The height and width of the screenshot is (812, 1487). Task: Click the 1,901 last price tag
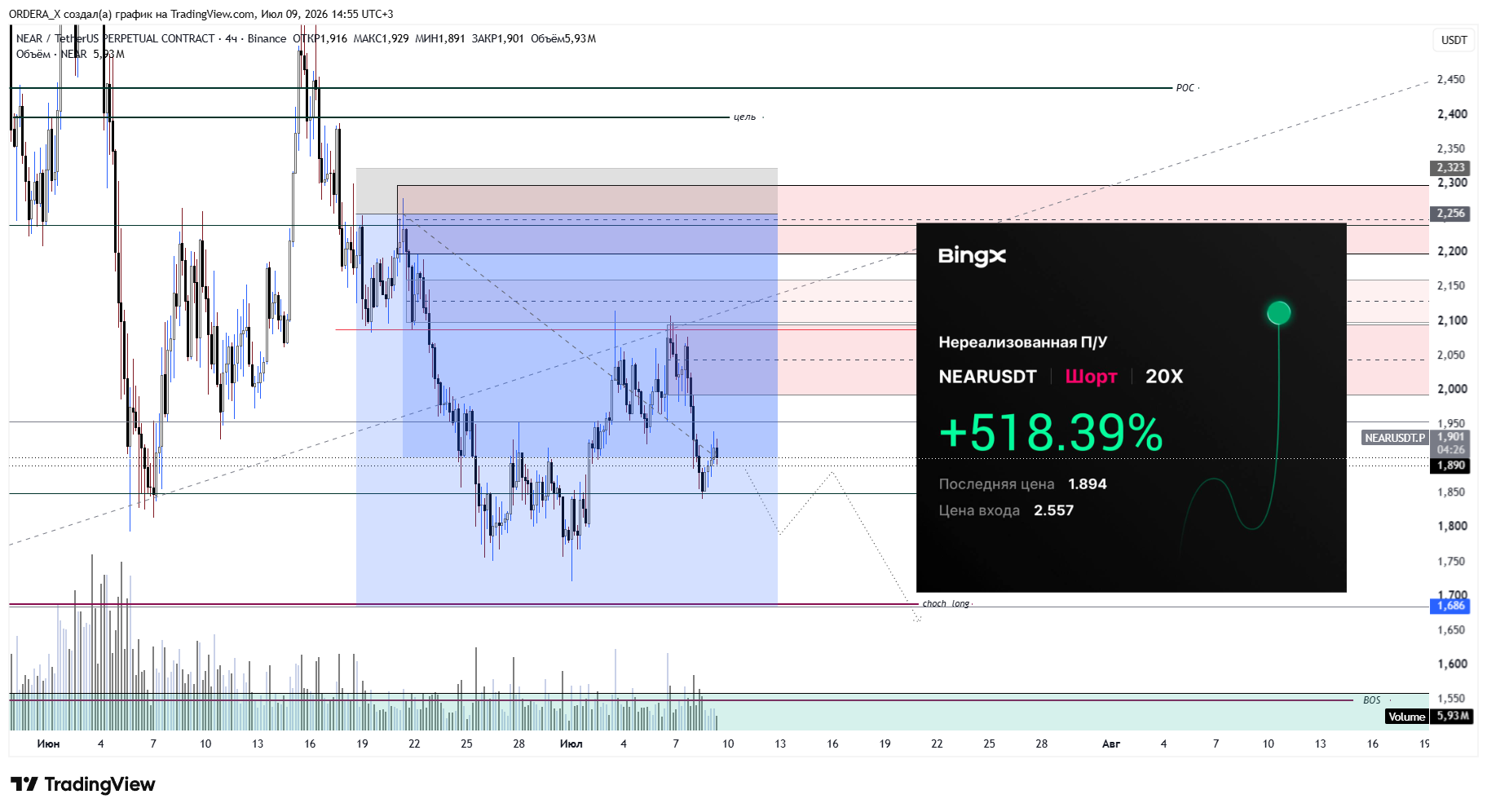[x=1450, y=437]
